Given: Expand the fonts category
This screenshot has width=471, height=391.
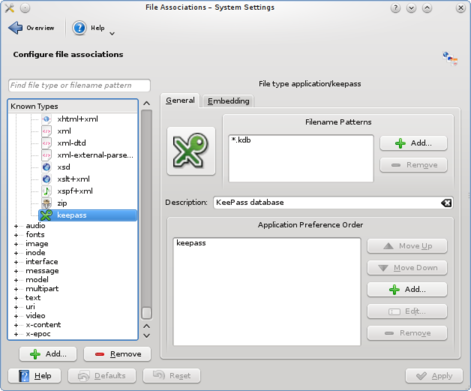Looking at the screenshot, I should tap(16, 235).
